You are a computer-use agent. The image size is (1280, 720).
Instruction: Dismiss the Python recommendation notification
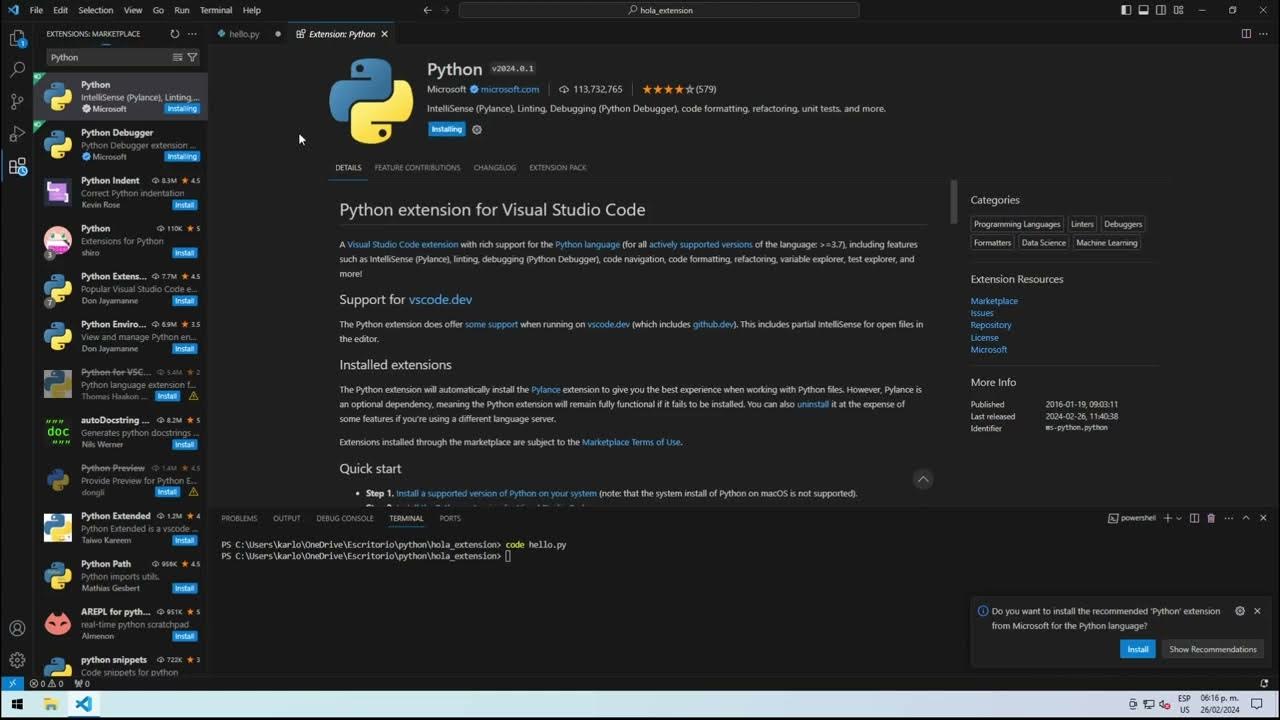click(x=1257, y=611)
